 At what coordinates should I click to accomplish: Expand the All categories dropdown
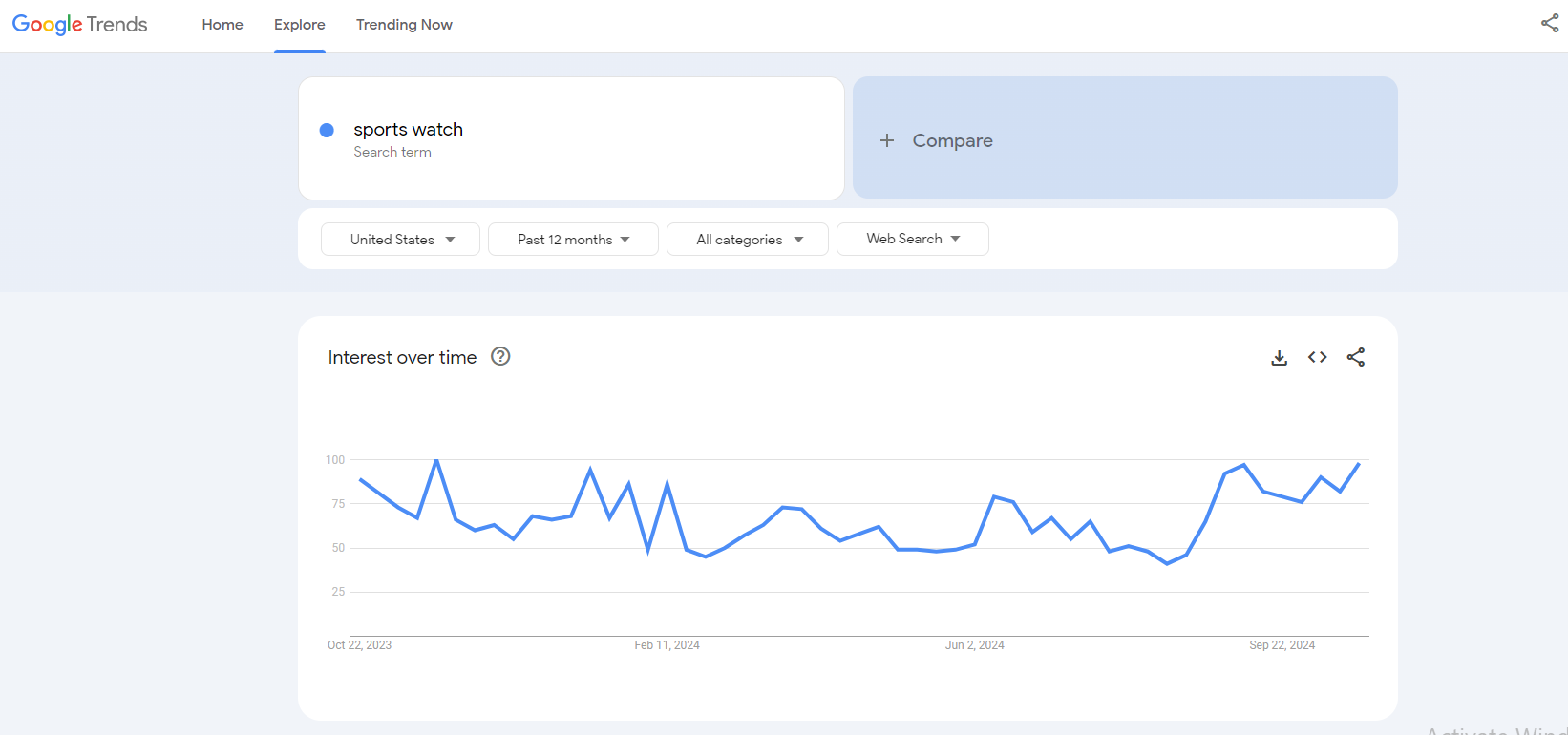pos(748,240)
